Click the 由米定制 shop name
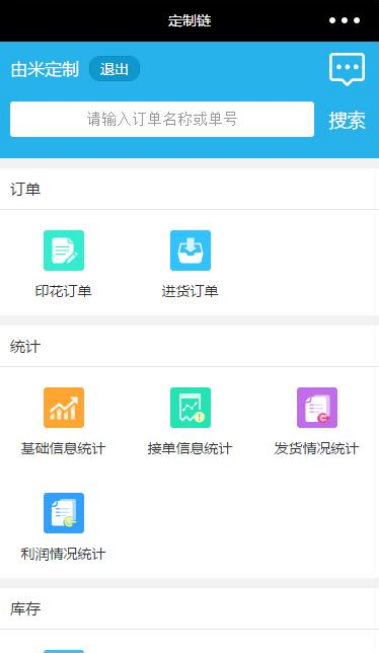The image size is (379, 653). [x=45, y=69]
